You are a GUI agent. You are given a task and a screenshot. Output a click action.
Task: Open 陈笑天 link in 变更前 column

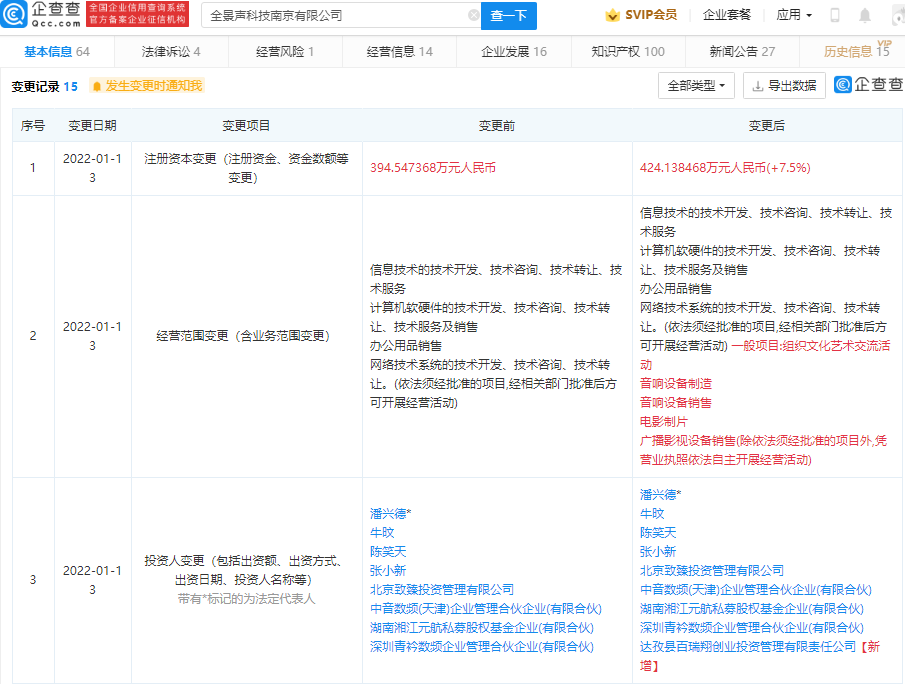tap(388, 552)
